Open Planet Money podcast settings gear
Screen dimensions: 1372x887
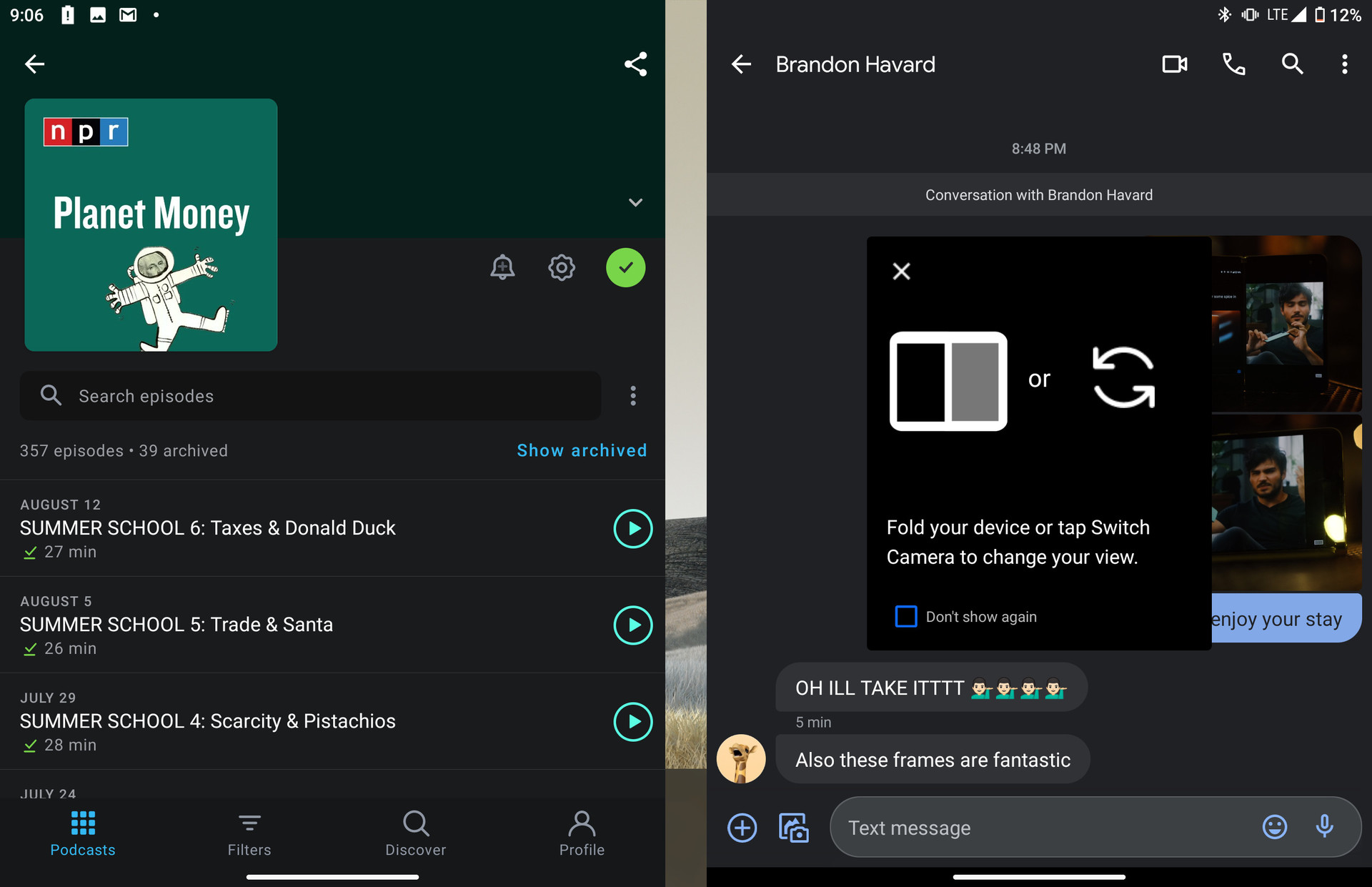[562, 267]
